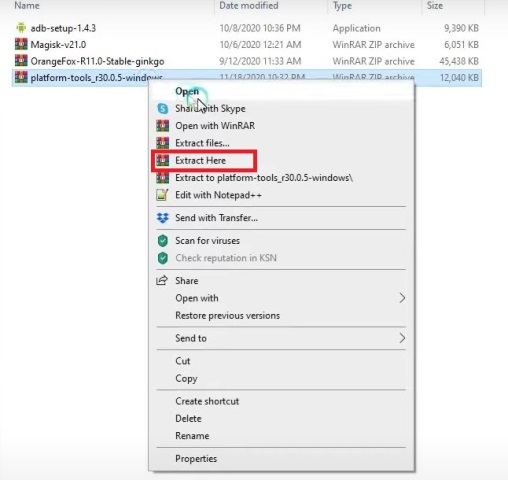Select Check reputation in KSN
Screen dimensions: 508x480
tap(281, 258)
